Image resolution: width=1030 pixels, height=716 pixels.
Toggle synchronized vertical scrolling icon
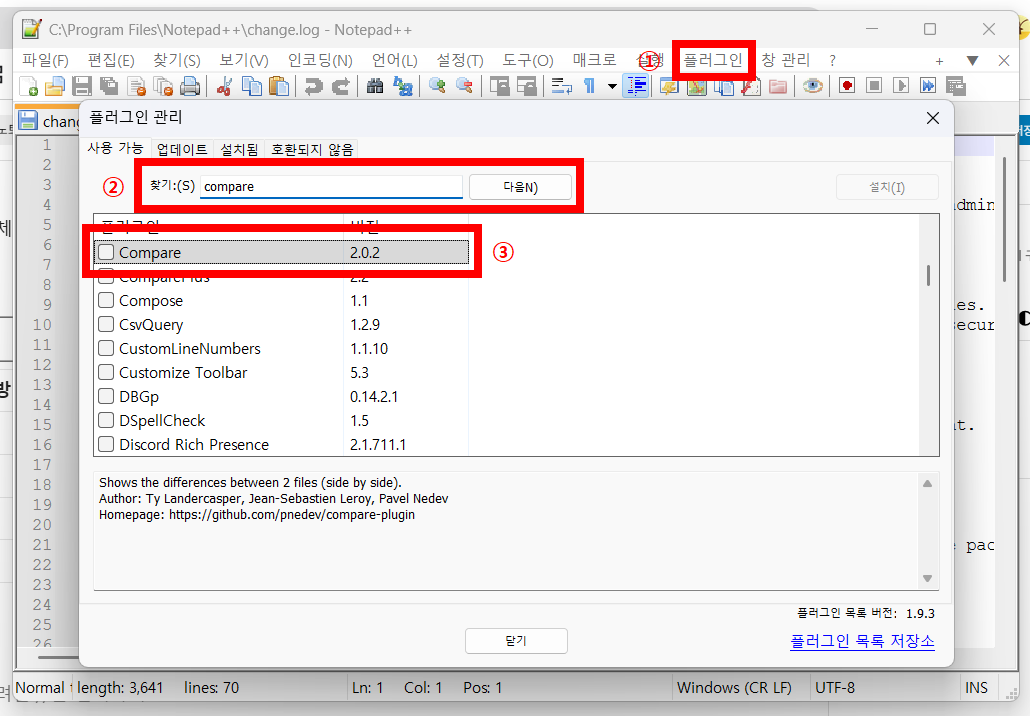click(x=499, y=86)
